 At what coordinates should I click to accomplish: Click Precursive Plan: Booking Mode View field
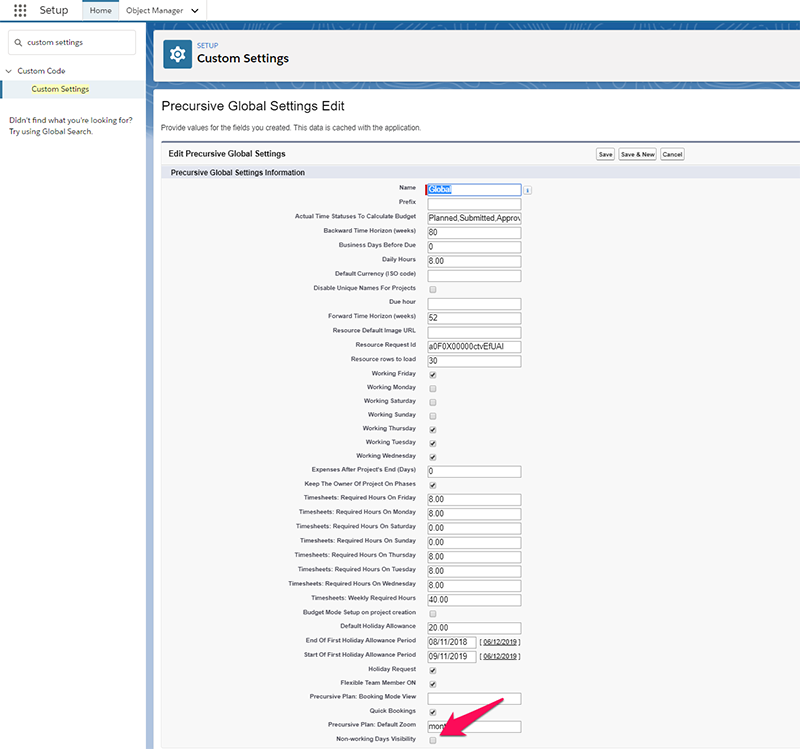474,698
